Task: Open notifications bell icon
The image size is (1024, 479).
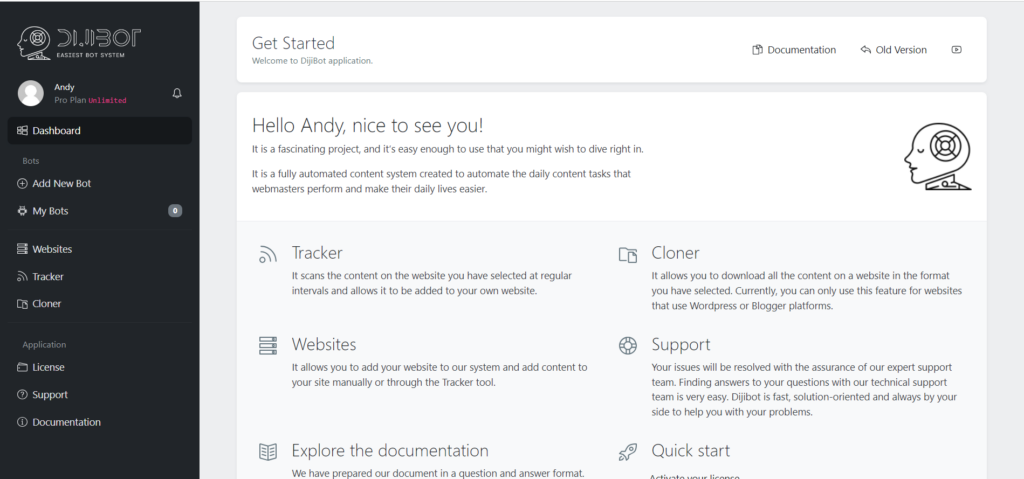Action: coord(177,93)
